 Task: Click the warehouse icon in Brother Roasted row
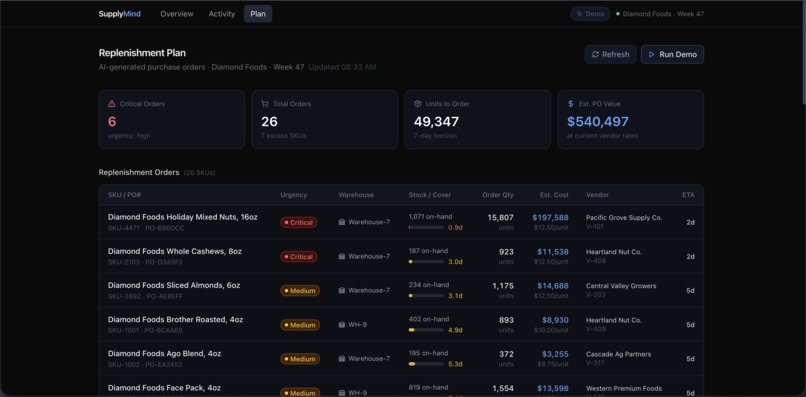click(342, 325)
